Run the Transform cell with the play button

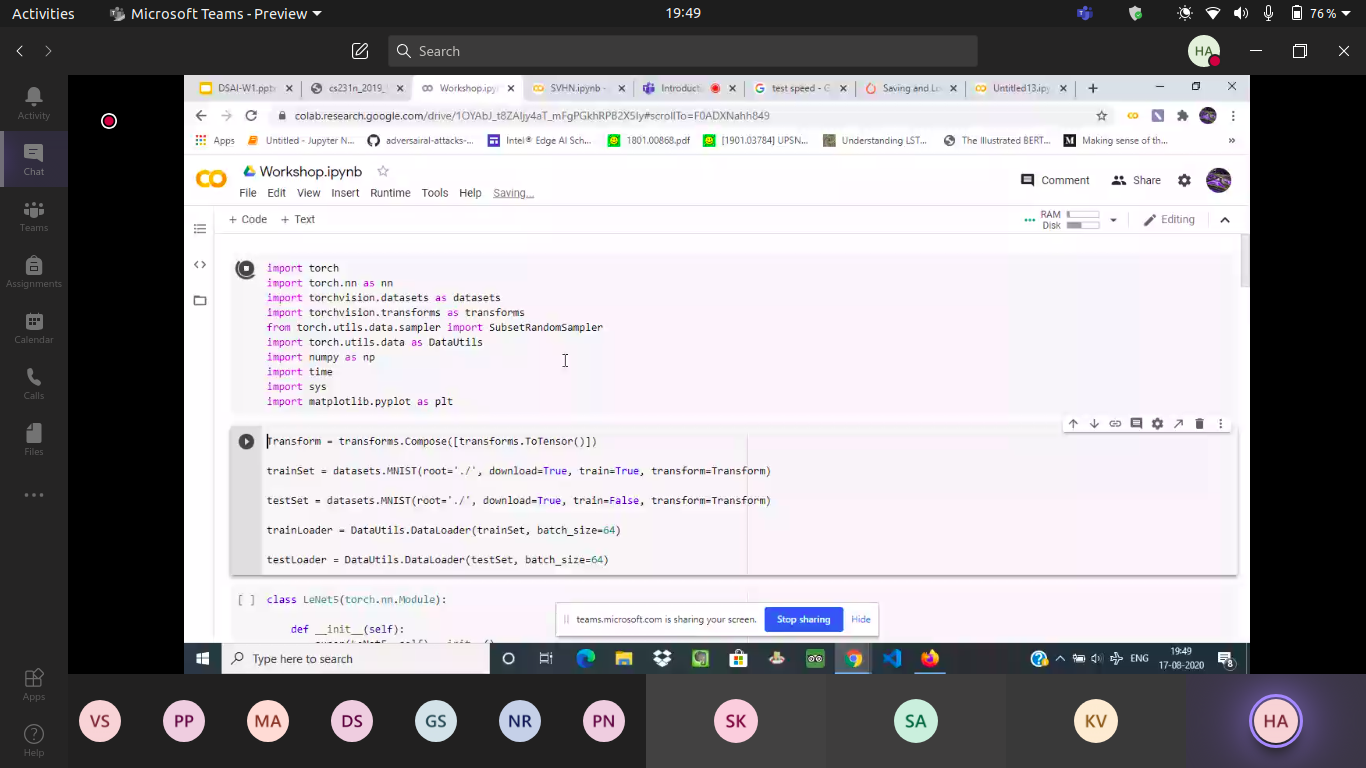click(x=246, y=441)
